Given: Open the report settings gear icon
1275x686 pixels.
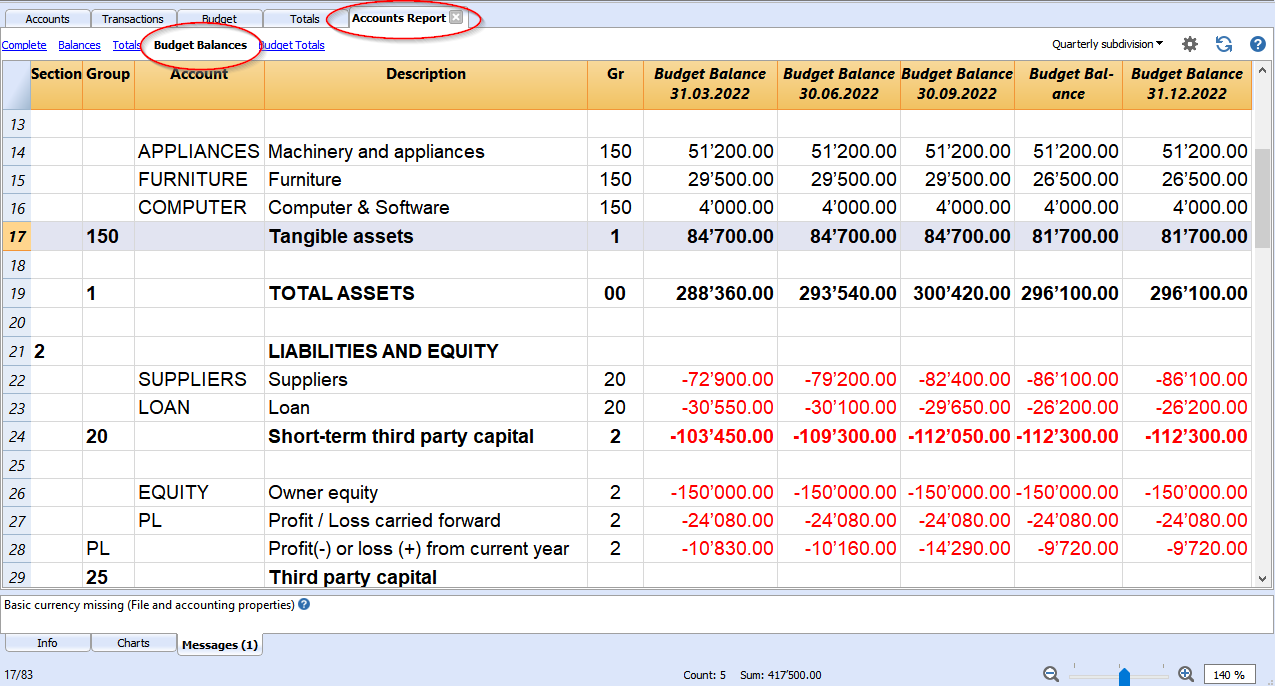Looking at the screenshot, I should [1189, 44].
